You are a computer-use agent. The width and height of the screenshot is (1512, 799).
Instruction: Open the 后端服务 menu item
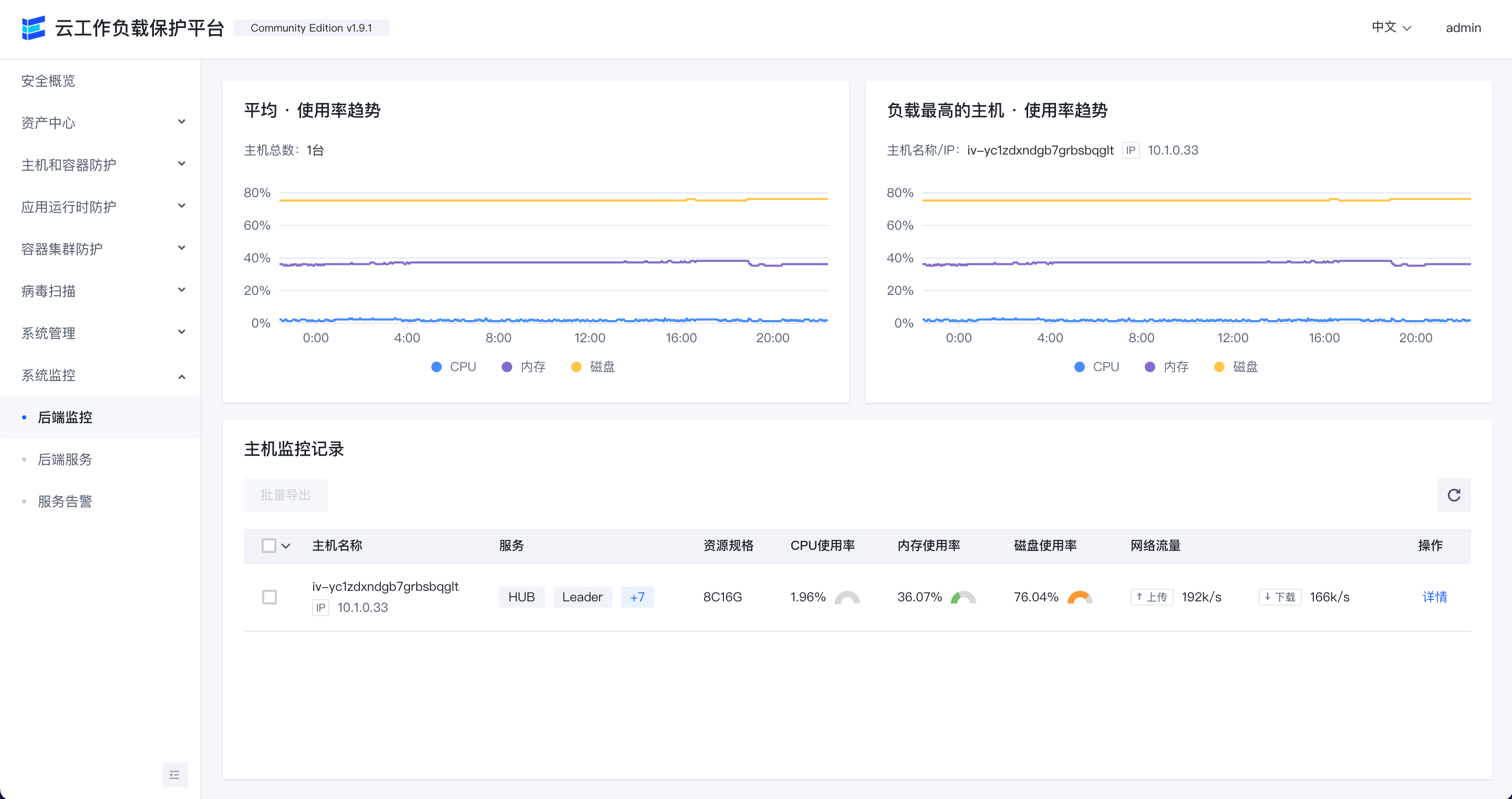65,459
